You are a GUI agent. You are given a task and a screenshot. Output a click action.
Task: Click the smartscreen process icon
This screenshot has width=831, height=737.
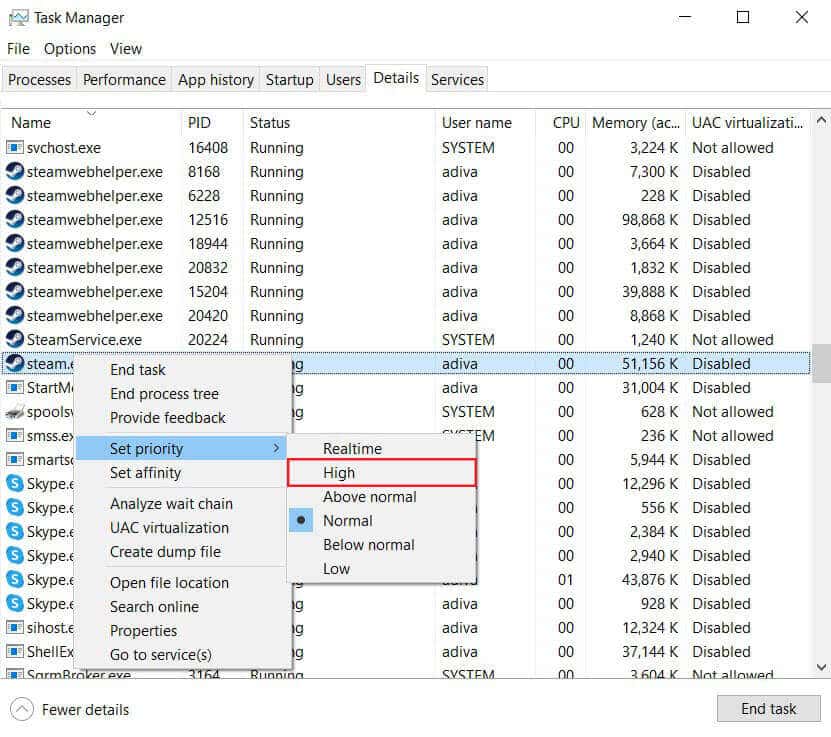[15, 459]
